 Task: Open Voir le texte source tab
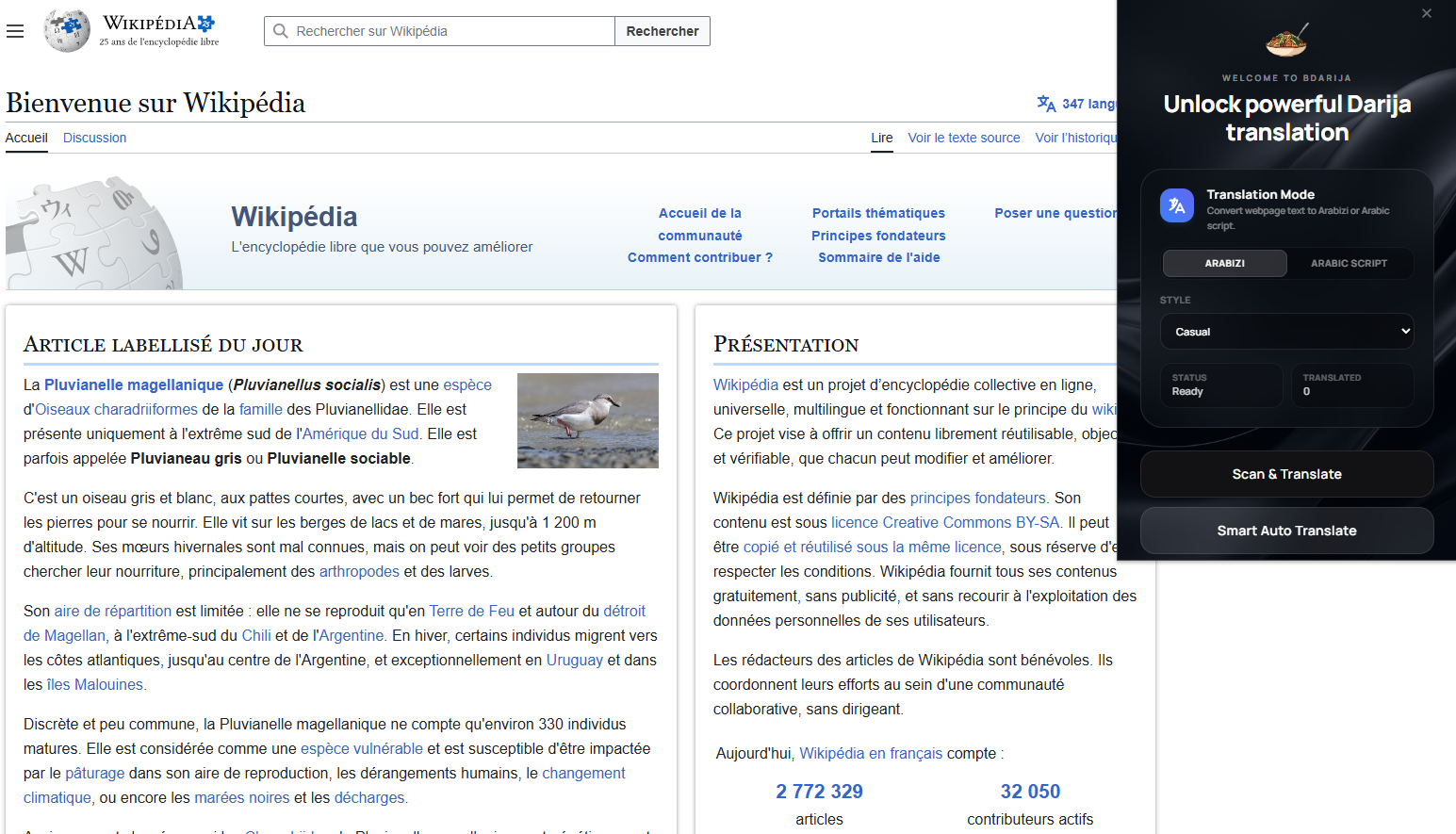pyautogui.click(x=964, y=138)
